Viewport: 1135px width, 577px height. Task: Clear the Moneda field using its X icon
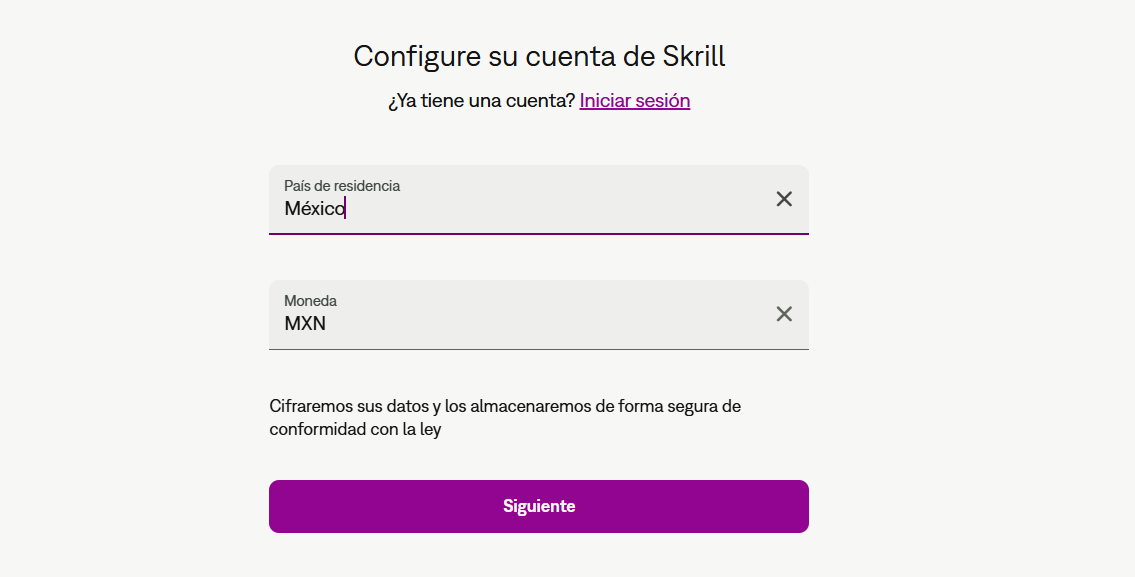[784, 314]
